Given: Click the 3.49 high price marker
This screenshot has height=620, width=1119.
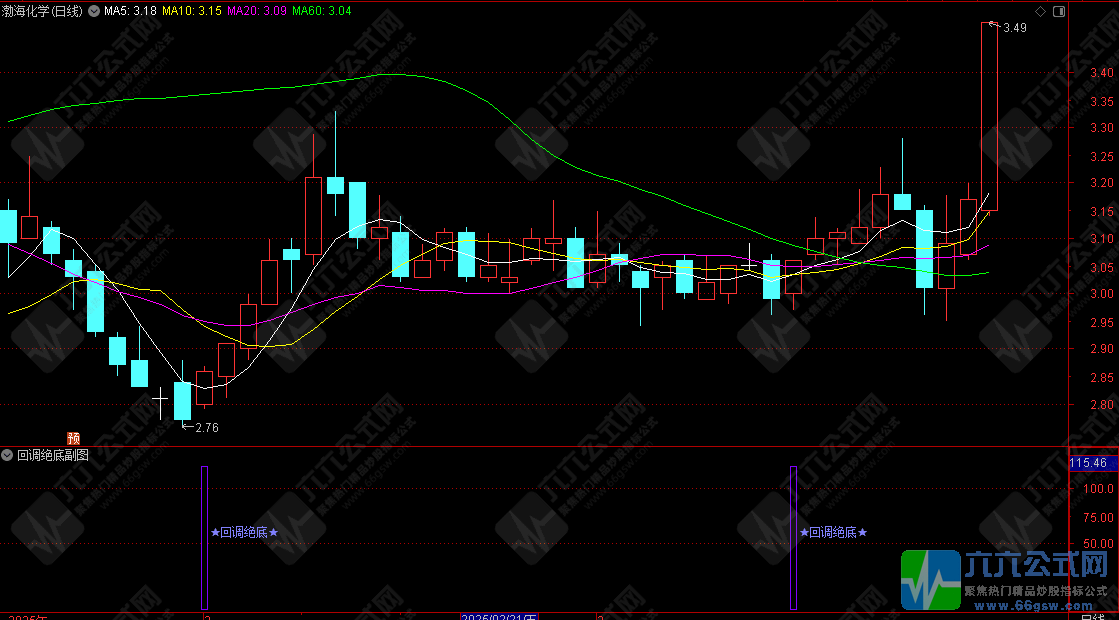Looking at the screenshot, I should coord(1014,28).
